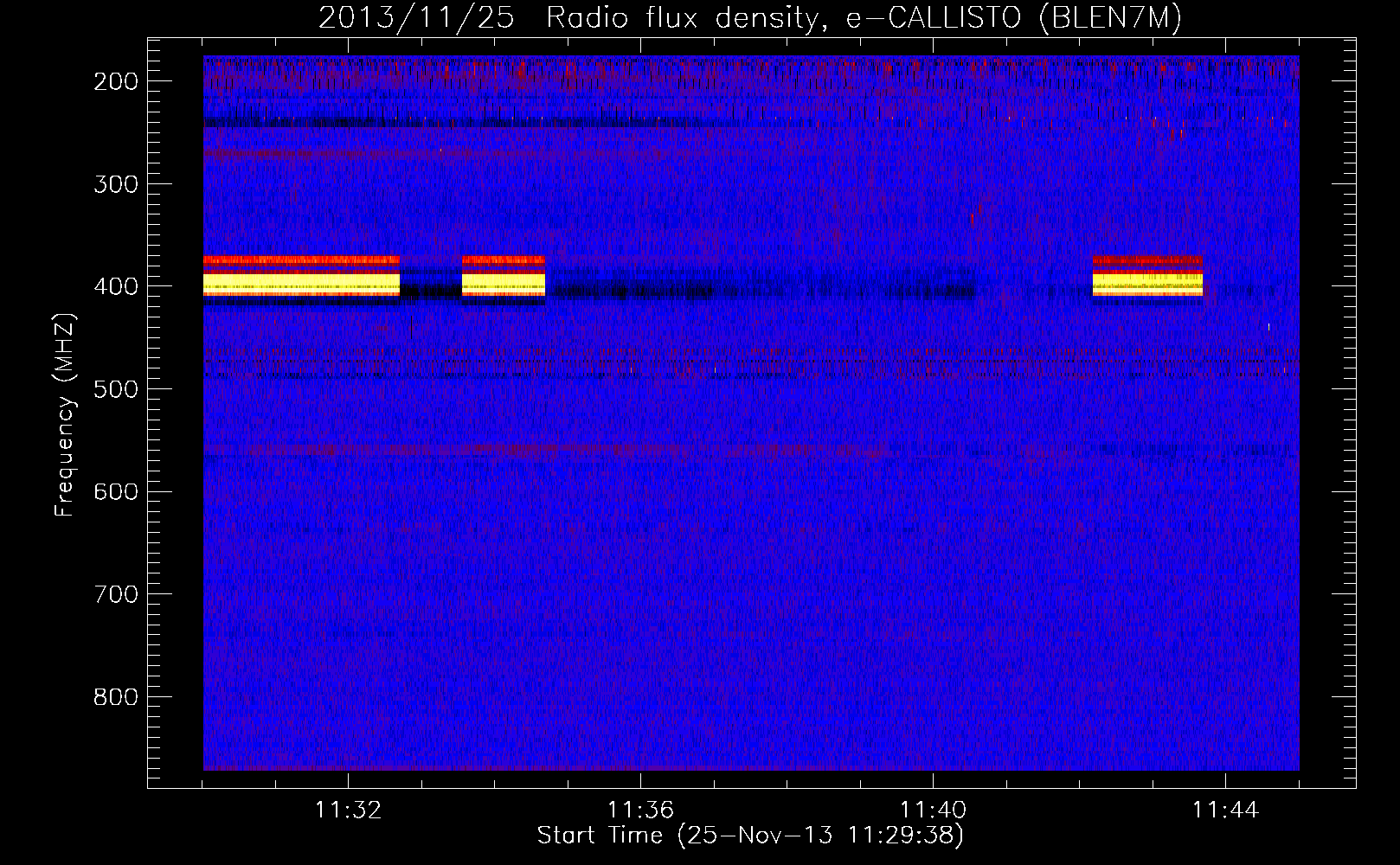Click the 'Start Time (25-Nov-13 11:29:38)' label
1400x865 pixels.
(750, 836)
